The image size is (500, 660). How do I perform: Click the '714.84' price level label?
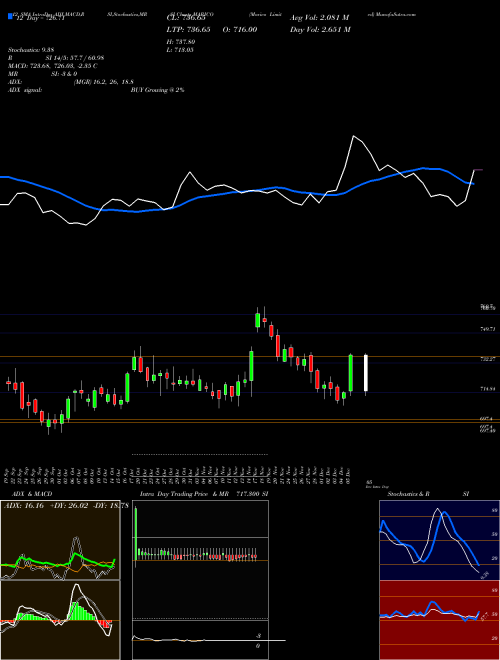click(x=488, y=389)
